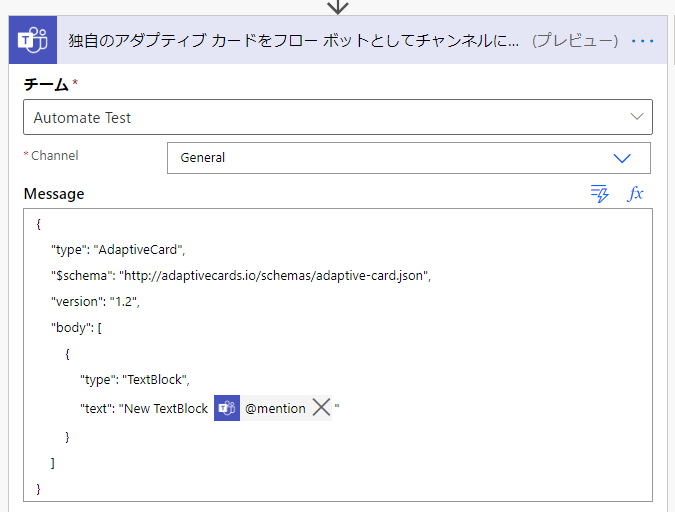Click the "text": "New TextBlock text
The width and height of the screenshot is (675, 512).
(x=144, y=408)
